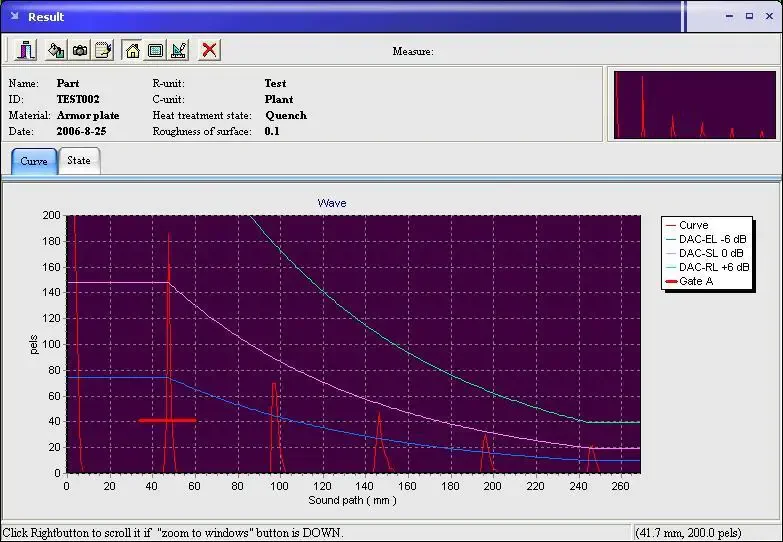Click the pels axis label

(33, 345)
